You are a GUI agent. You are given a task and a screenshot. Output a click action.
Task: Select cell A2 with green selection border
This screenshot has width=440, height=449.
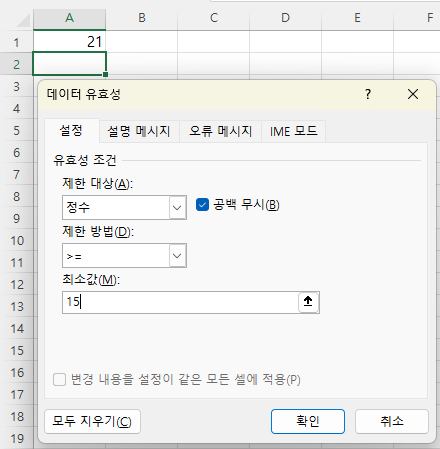tap(69, 64)
